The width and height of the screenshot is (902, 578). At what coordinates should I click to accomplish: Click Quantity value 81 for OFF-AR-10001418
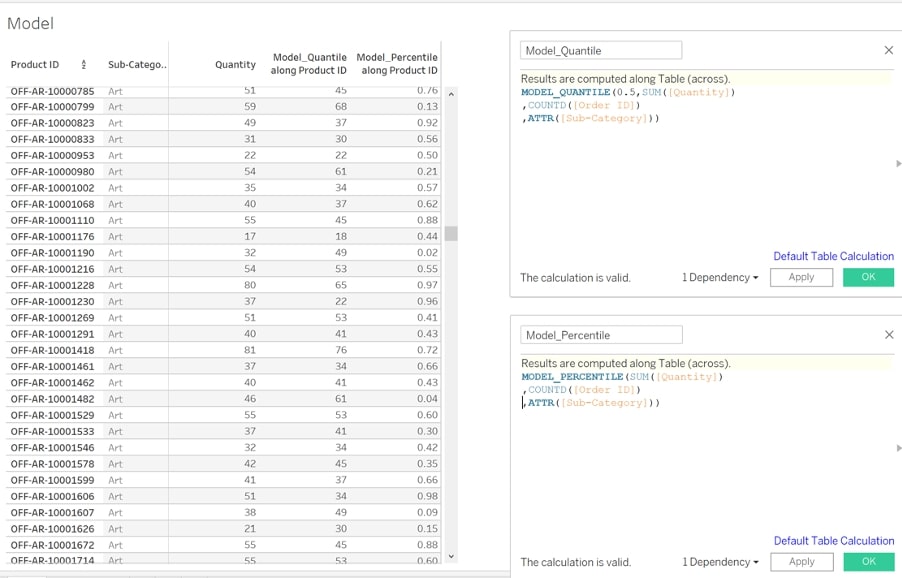pos(250,350)
